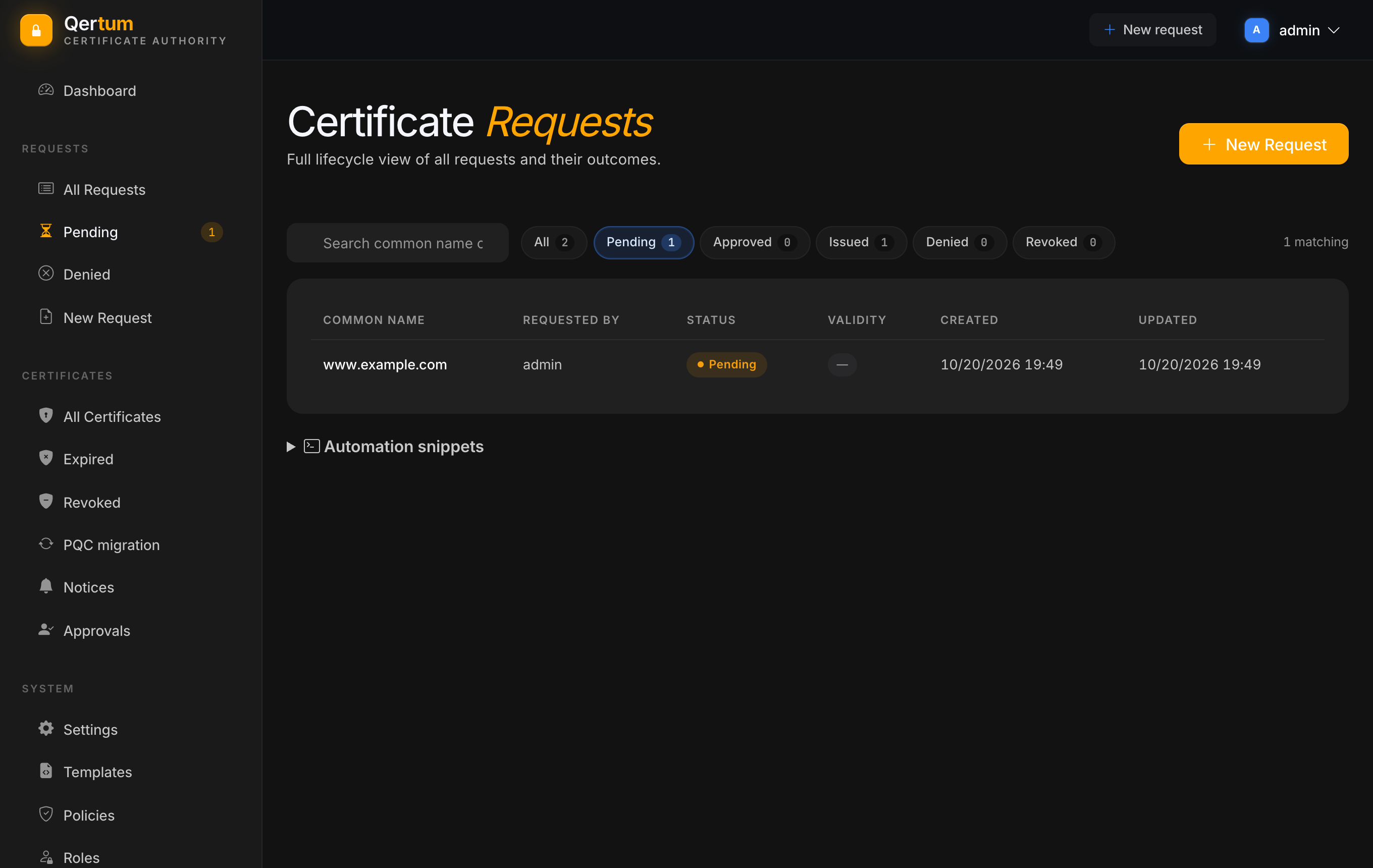
Task: Click the Updated column header
Action: coord(1168,320)
